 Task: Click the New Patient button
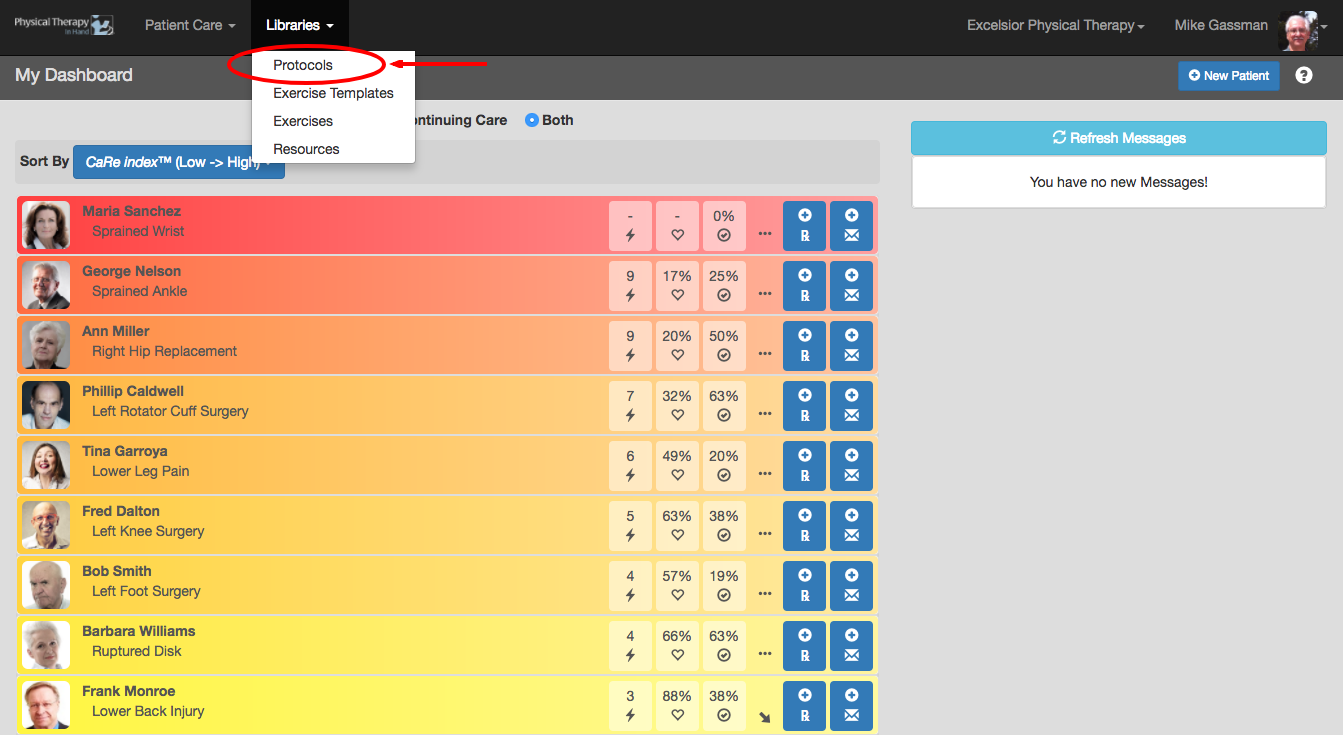[x=1228, y=75]
